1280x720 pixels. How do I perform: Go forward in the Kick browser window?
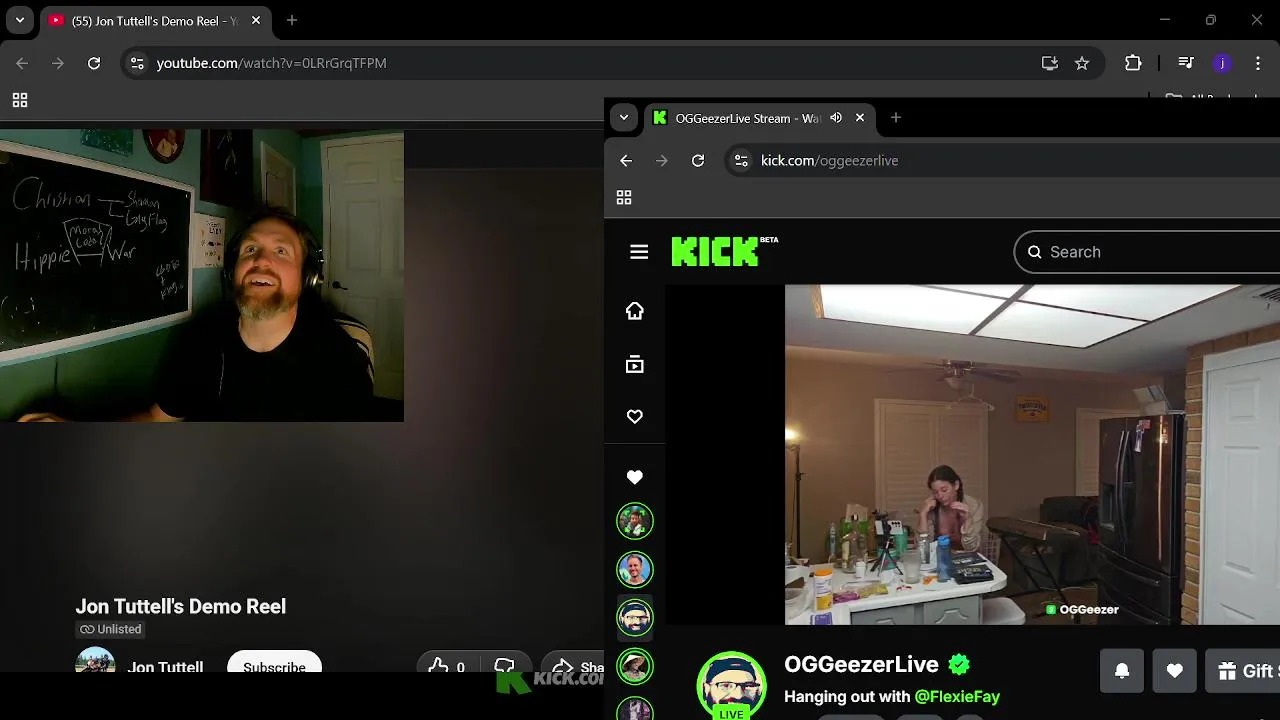pyautogui.click(x=662, y=160)
